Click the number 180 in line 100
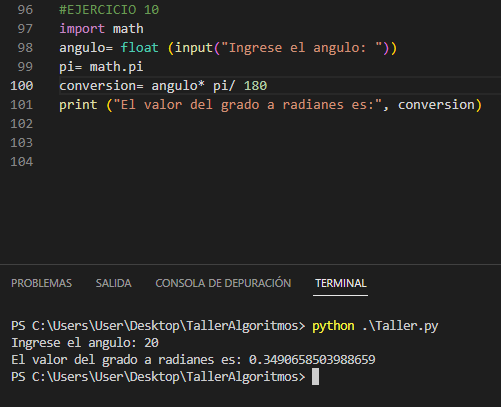501x407 pixels. pyautogui.click(x=255, y=86)
